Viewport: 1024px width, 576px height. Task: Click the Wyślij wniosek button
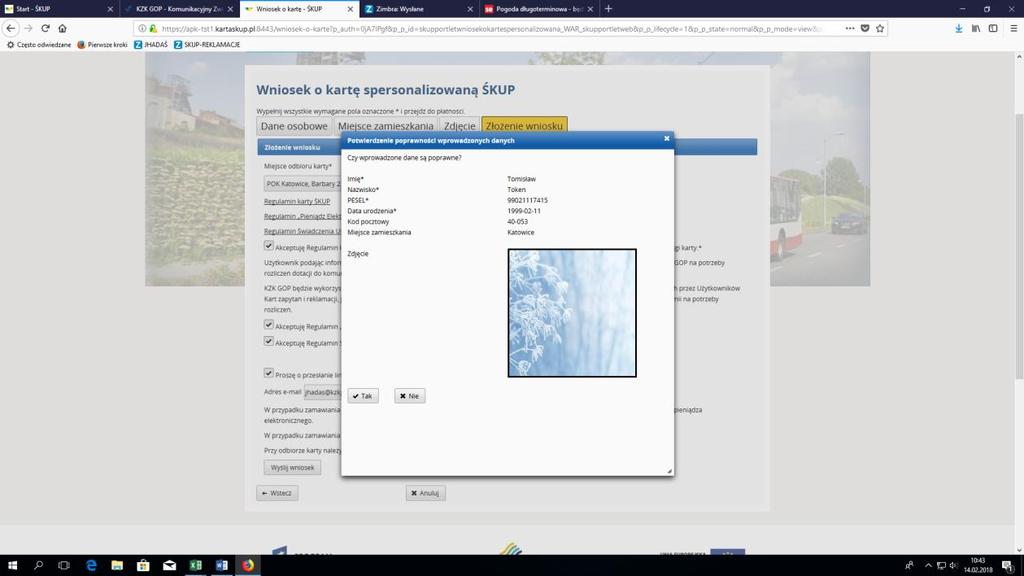point(293,468)
